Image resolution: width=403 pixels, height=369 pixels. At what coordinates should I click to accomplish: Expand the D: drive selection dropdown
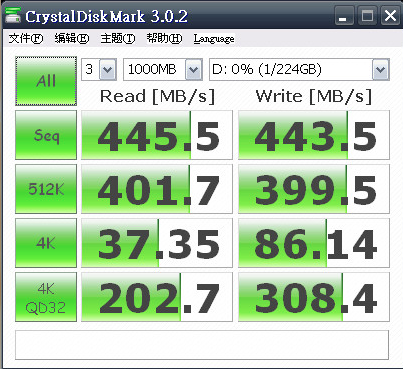[299, 69]
